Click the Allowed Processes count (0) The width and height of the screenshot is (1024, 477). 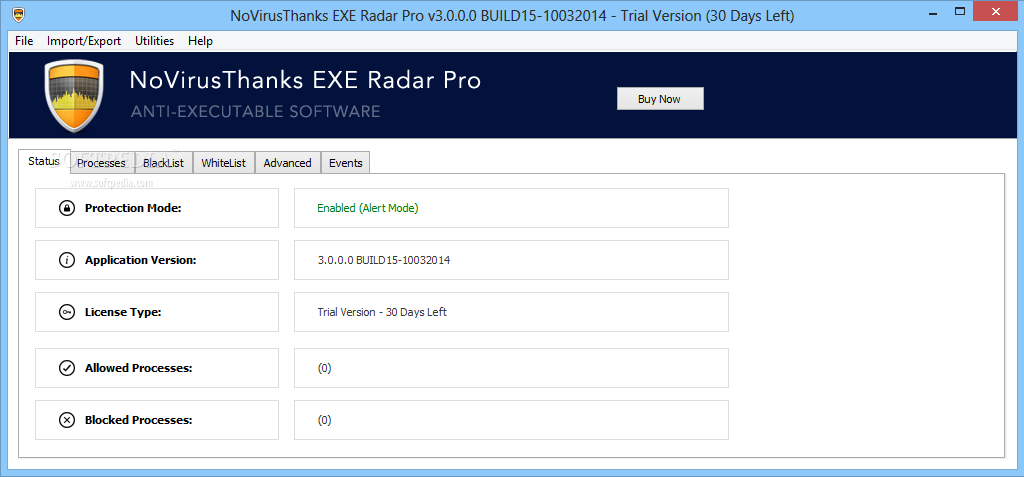point(325,368)
